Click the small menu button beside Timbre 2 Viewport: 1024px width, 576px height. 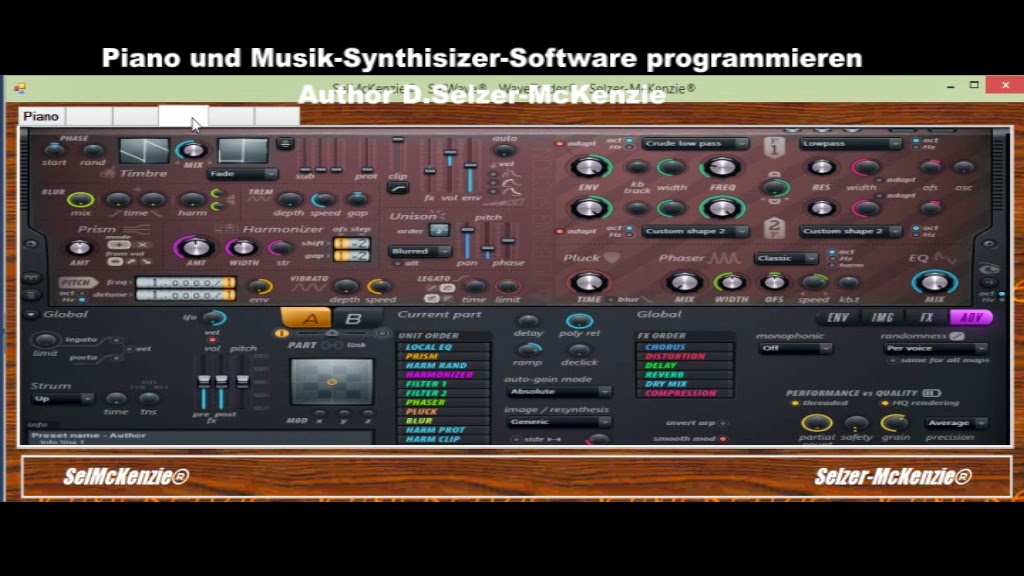285,144
